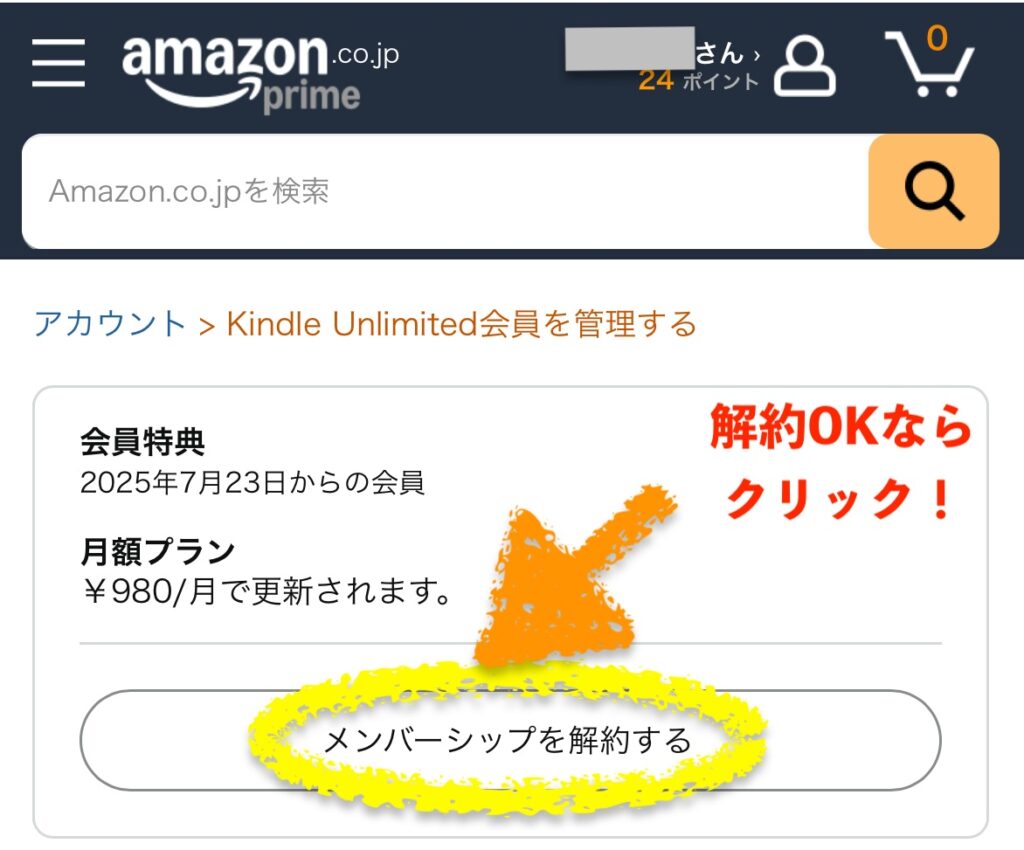This screenshot has width=1024, height=850.
Task: Click the 2025年7月23日からの会員 text
Action: pyautogui.click(x=252, y=483)
